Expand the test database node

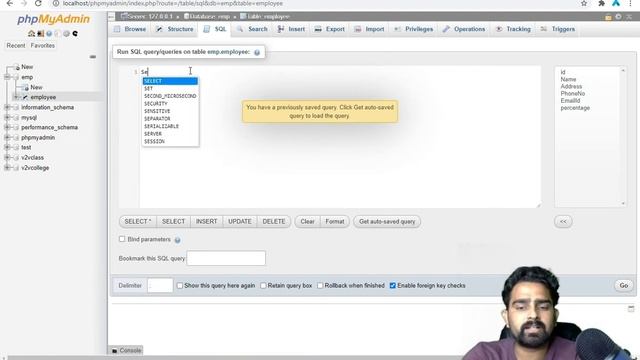(7, 147)
